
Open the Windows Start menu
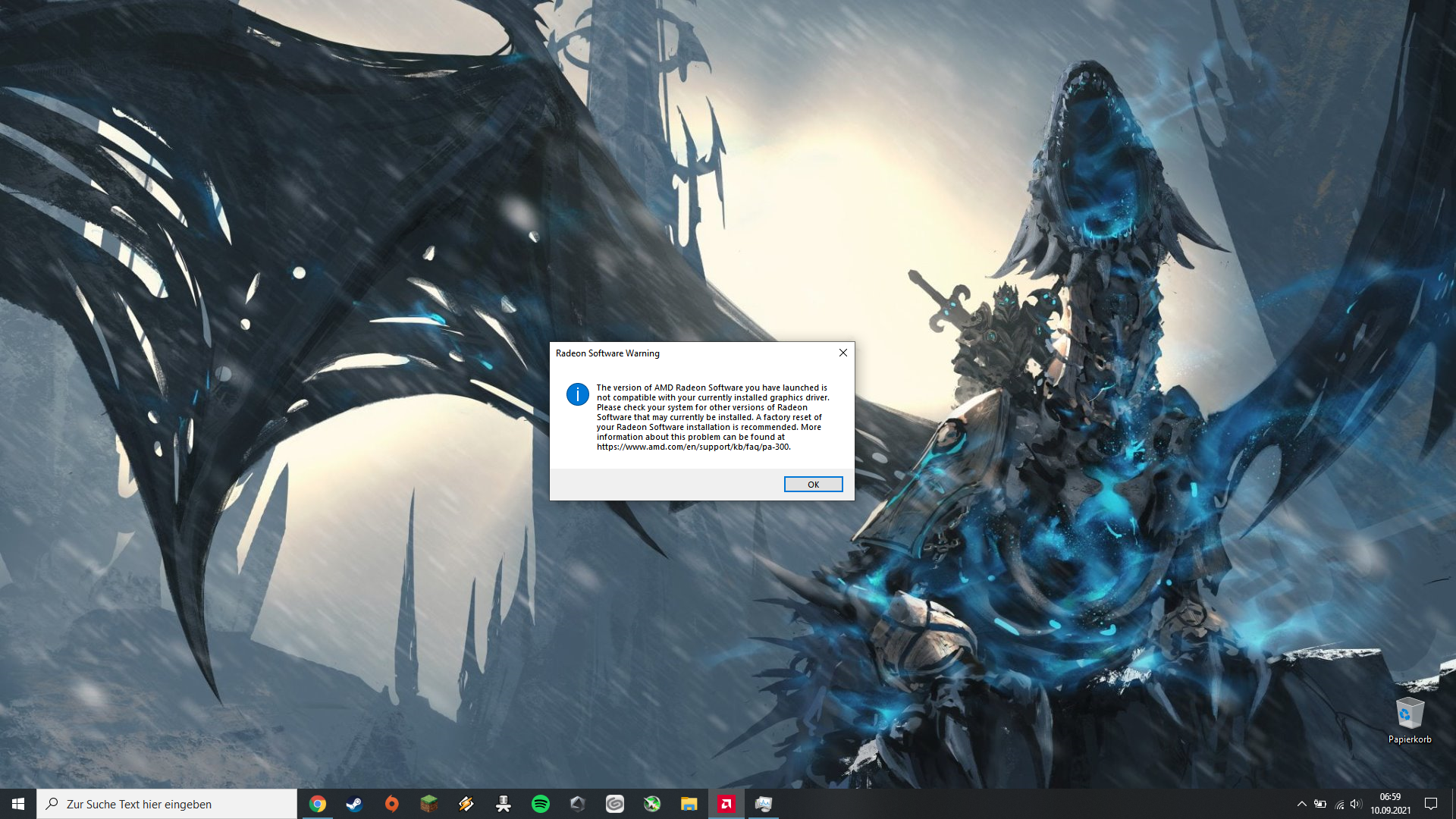pyautogui.click(x=18, y=804)
